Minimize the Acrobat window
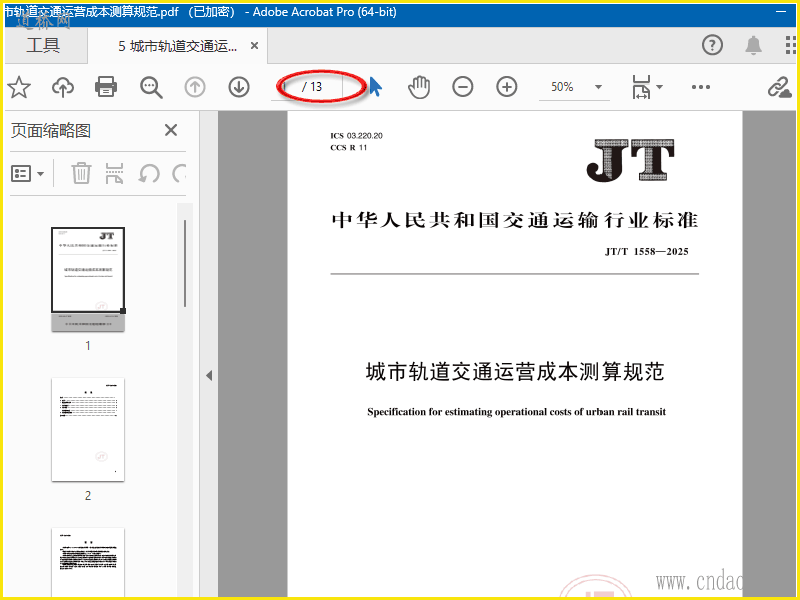 [x=781, y=11]
